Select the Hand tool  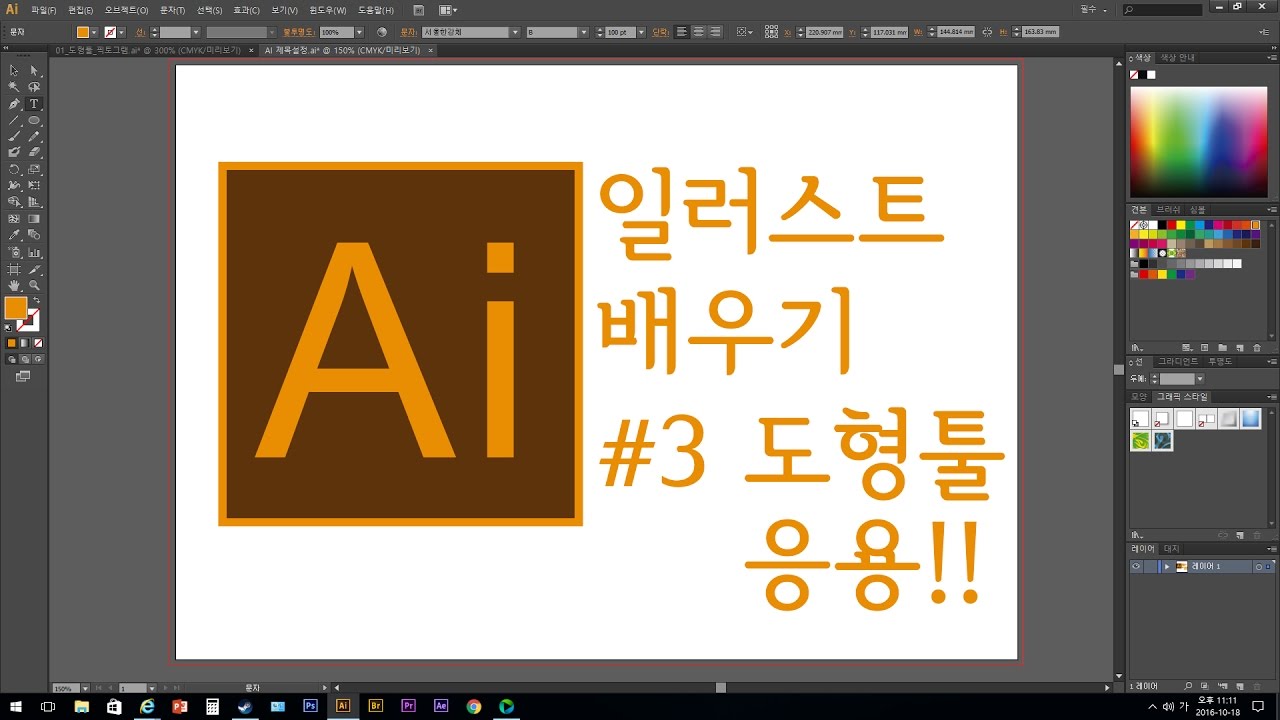click(14, 285)
